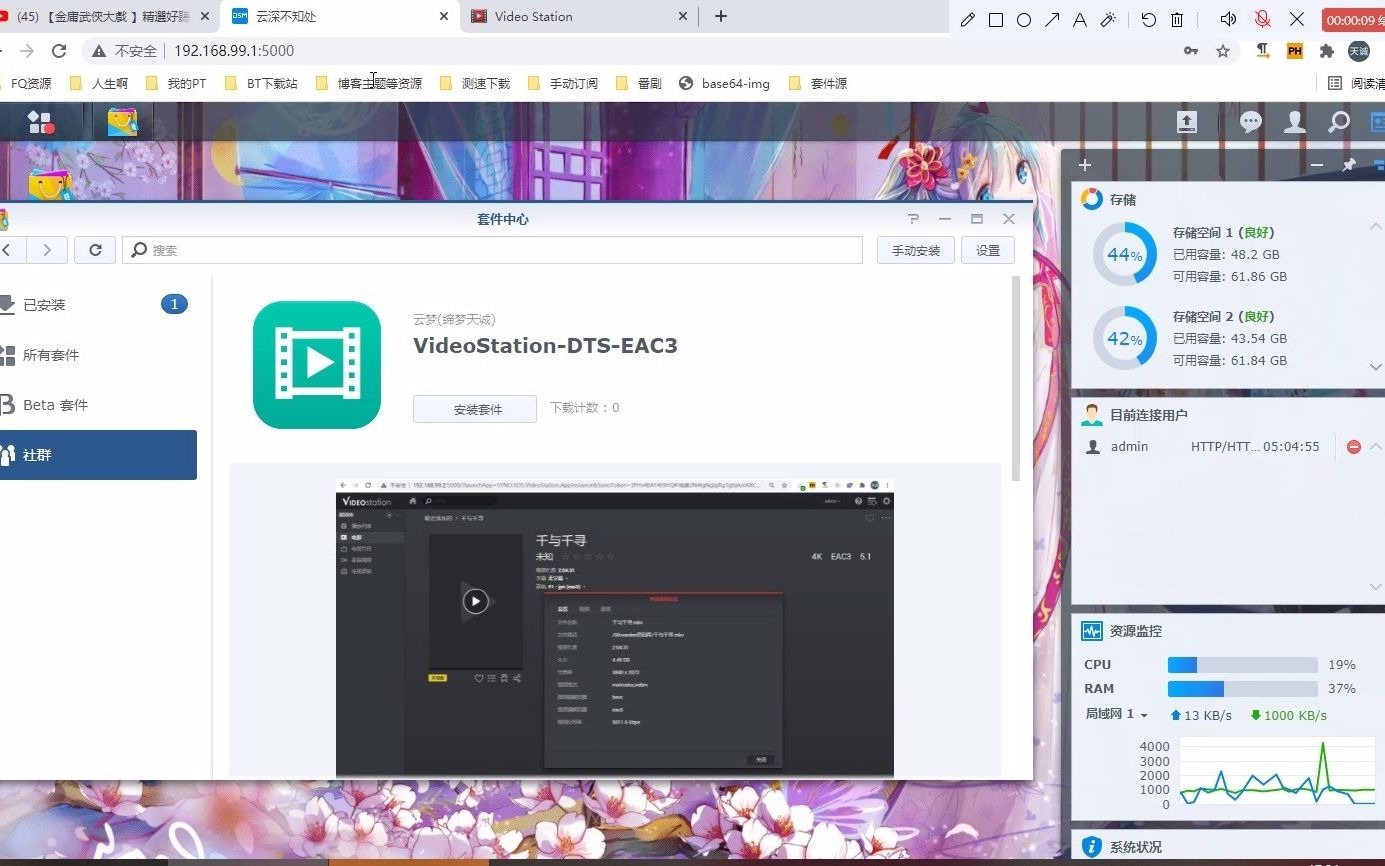Open the 我的PT bookmark folder
Image resolution: width=1385 pixels, height=866 pixels.
coord(175,84)
